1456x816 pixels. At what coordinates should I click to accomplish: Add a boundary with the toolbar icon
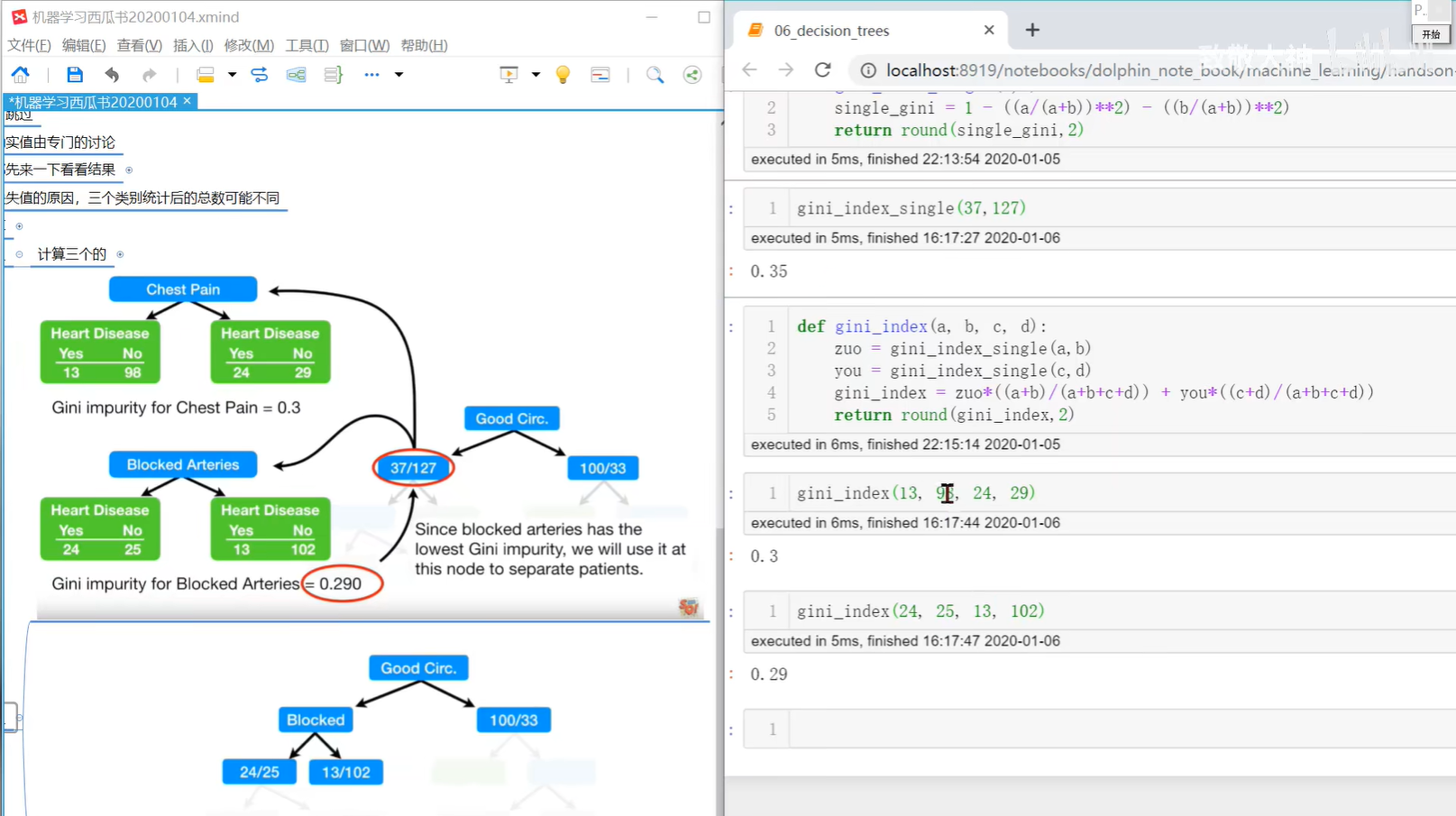click(x=296, y=75)
